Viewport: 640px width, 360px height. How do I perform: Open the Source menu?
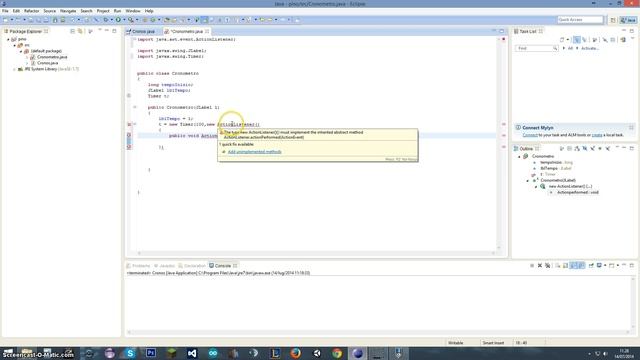tap(49, 11)
